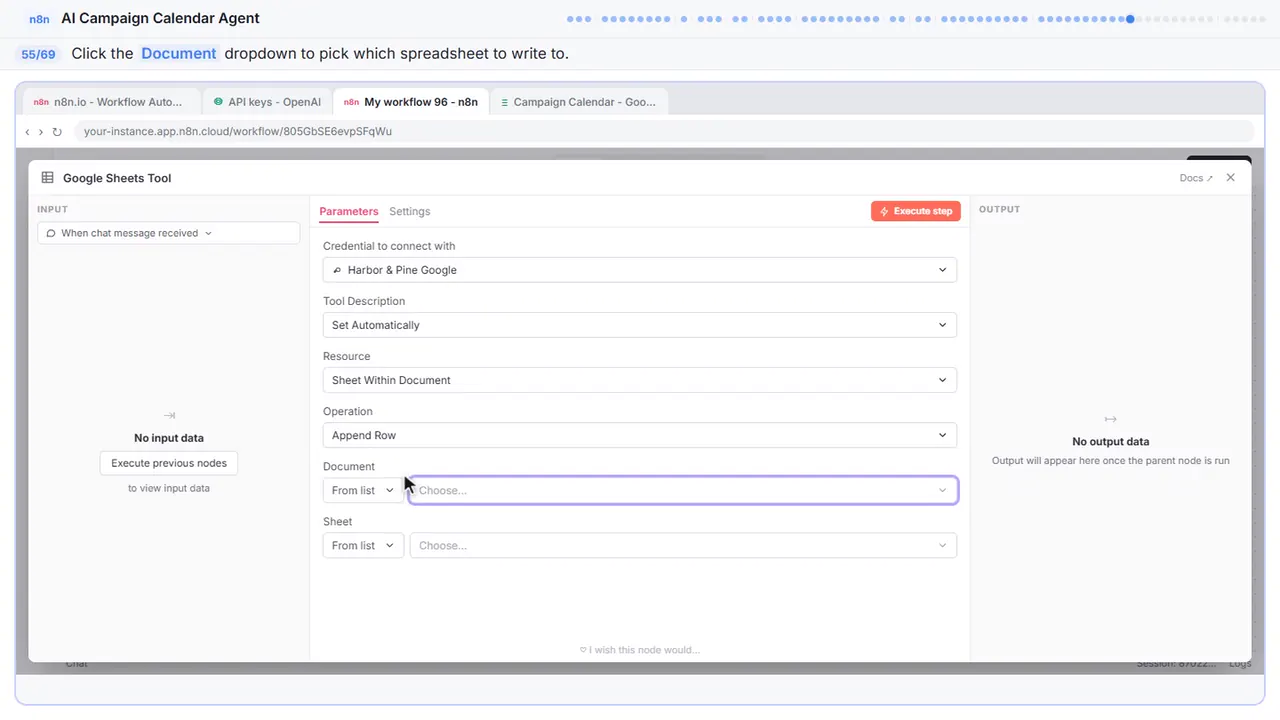
Task: Click Execute previous nodes button
Action: point(169,463)
